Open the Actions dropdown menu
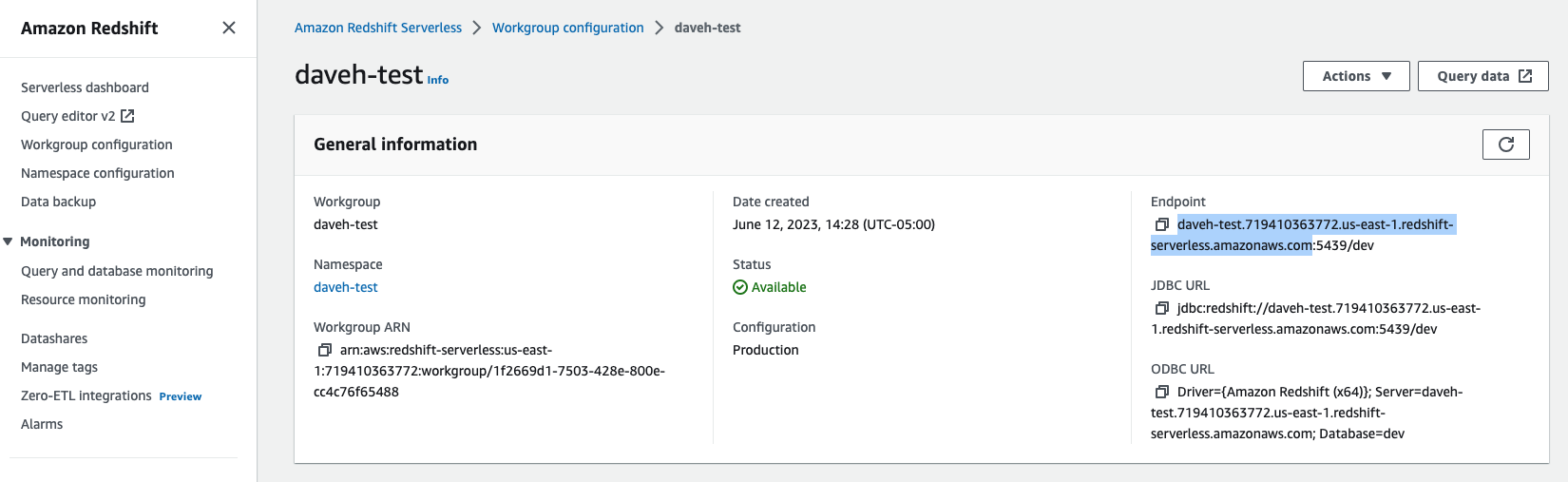The width and height of the screenshot is (1568, 482). pyautogui.click(x=1355, y=76)
